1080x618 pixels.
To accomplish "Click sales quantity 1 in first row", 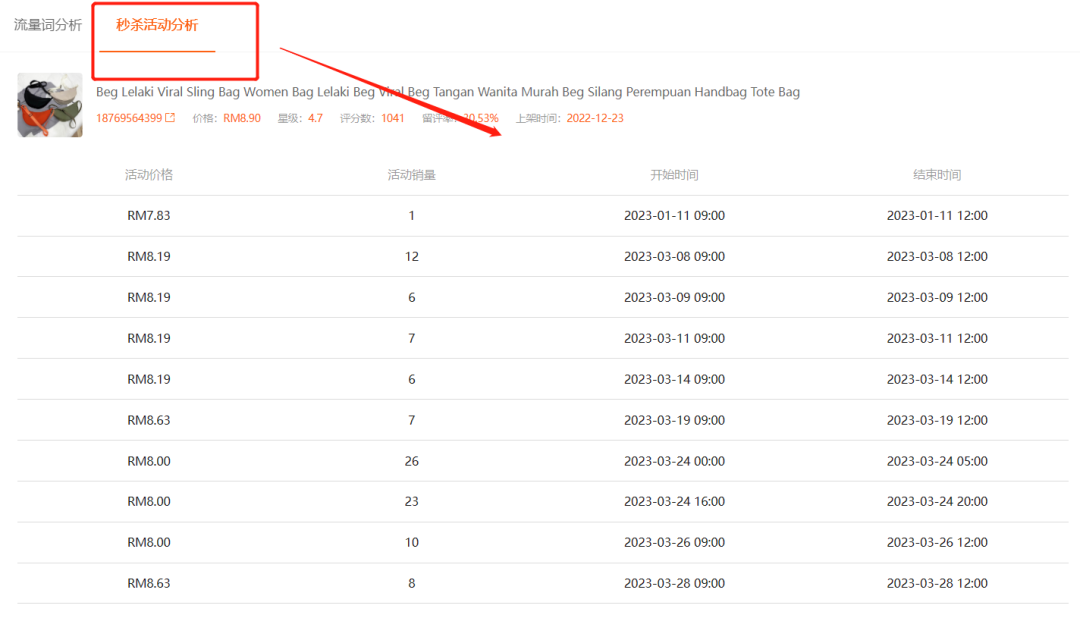I will [412, 216].
